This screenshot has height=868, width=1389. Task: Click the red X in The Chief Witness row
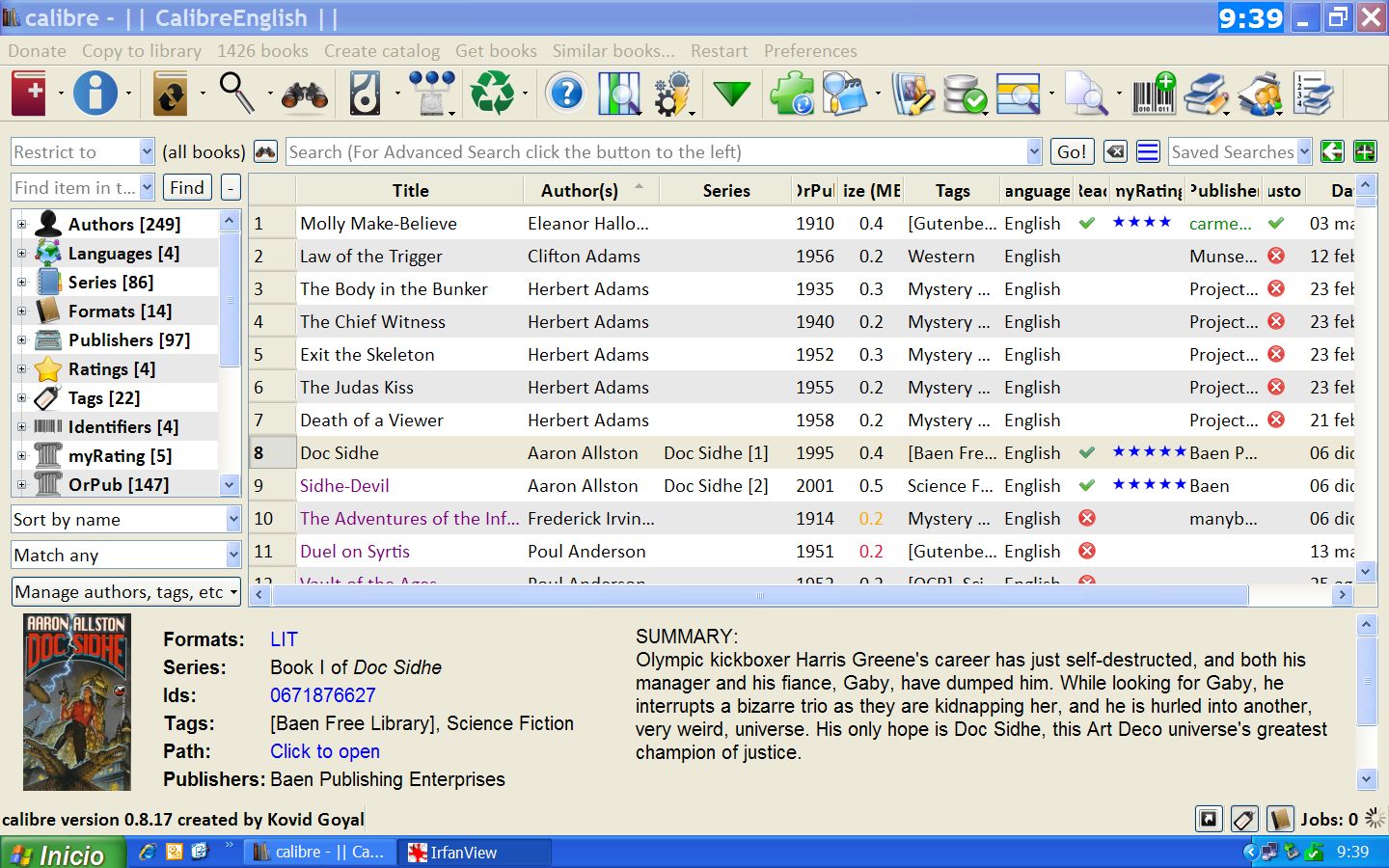pyautogui.click(x=1276, y=321)
